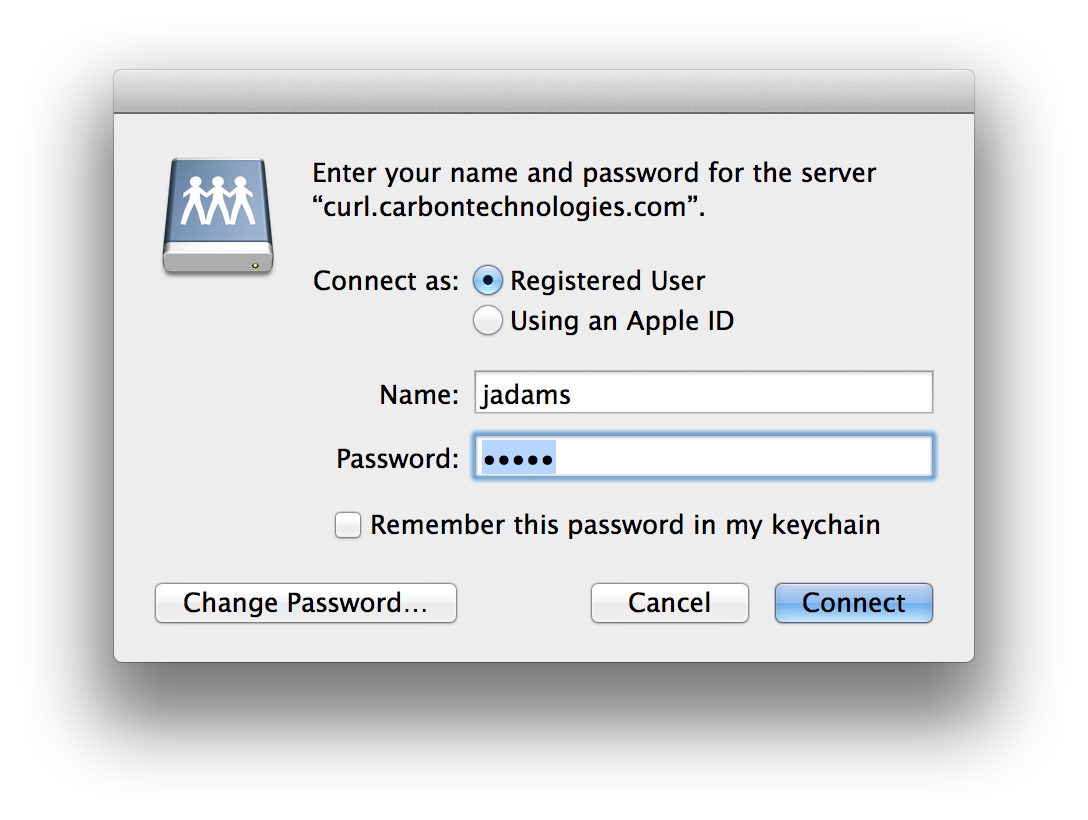Select the Registered User radio button
Viewport: 1088px width, 820px height.
(x=487, y=281)
